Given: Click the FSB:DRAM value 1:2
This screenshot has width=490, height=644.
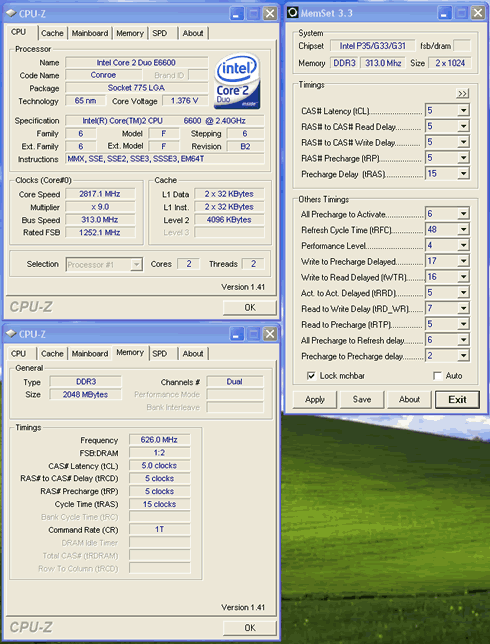Looking at the screenshot, I should [159, 453].
